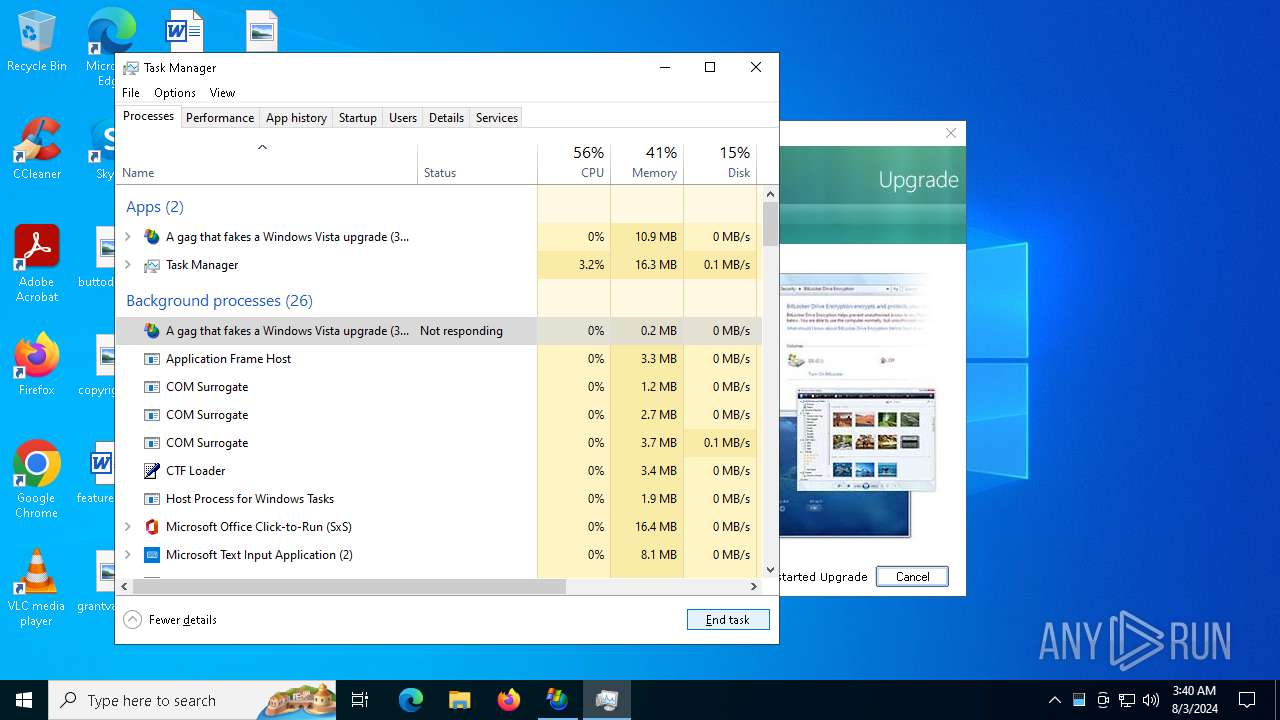Open Task View from taskbar
The image size is (1280, 720).
pyautogui.click(x=360, y=700)
